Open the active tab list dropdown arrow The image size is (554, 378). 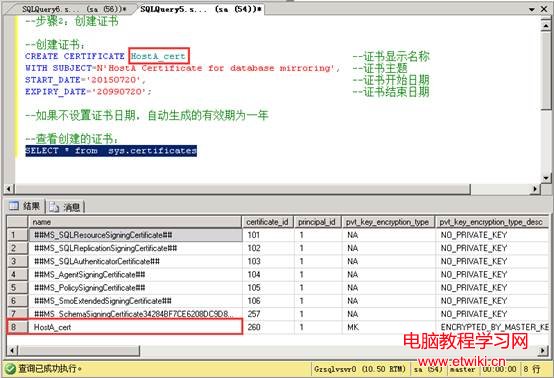pyautogui.click(x=532, y=9)
